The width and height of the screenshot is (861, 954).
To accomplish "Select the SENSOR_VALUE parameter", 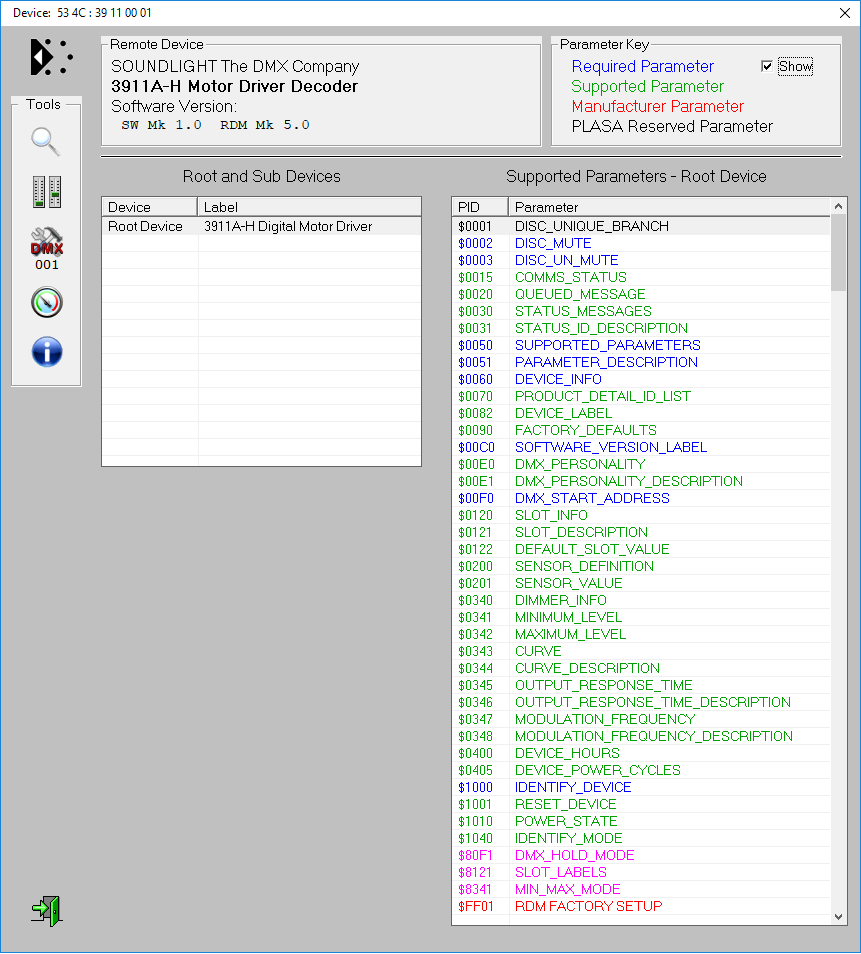I will [x=568, y=583].
